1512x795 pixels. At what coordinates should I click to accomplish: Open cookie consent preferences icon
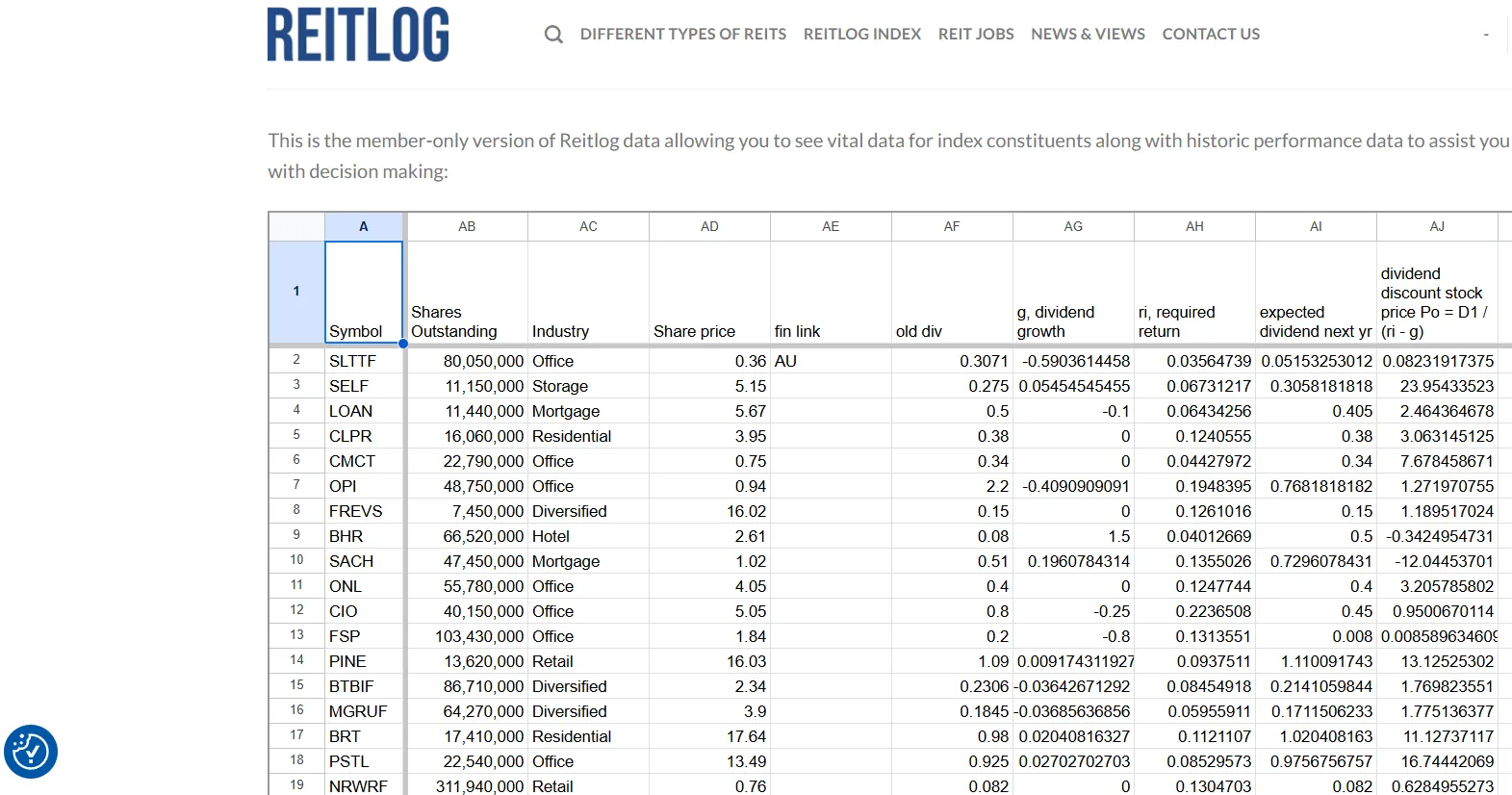tap(31, 752)
